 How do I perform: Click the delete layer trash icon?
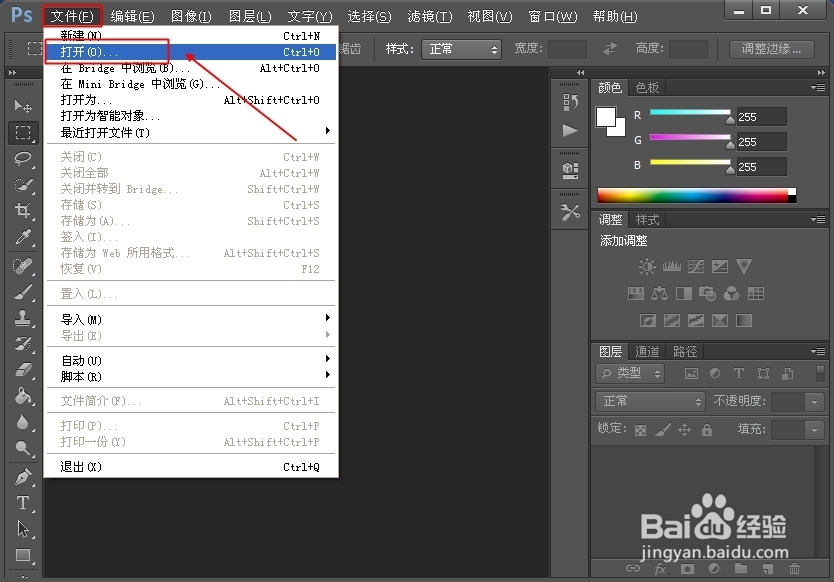pos(794,569)
